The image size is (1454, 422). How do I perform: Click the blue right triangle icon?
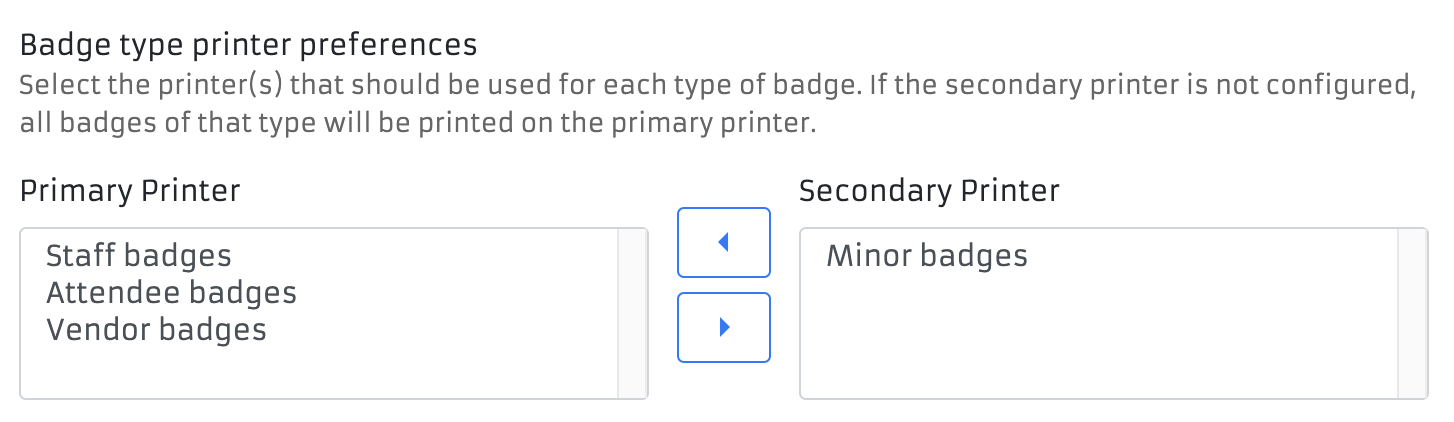[x=724, y=327]
